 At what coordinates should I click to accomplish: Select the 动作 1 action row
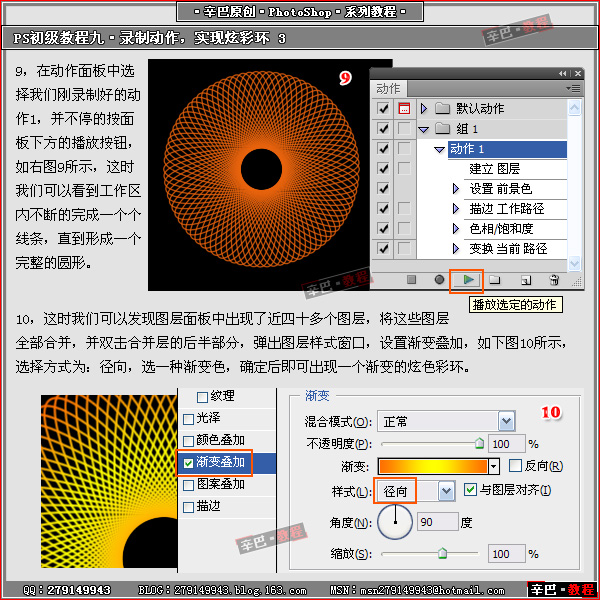pyautogui.click(x=507, y=149)
